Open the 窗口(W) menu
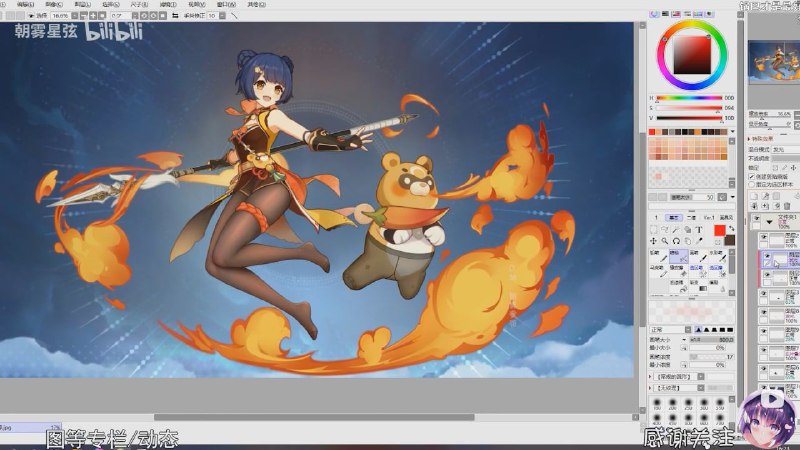The width and height of the screenshot is (800, 450). 226,4
